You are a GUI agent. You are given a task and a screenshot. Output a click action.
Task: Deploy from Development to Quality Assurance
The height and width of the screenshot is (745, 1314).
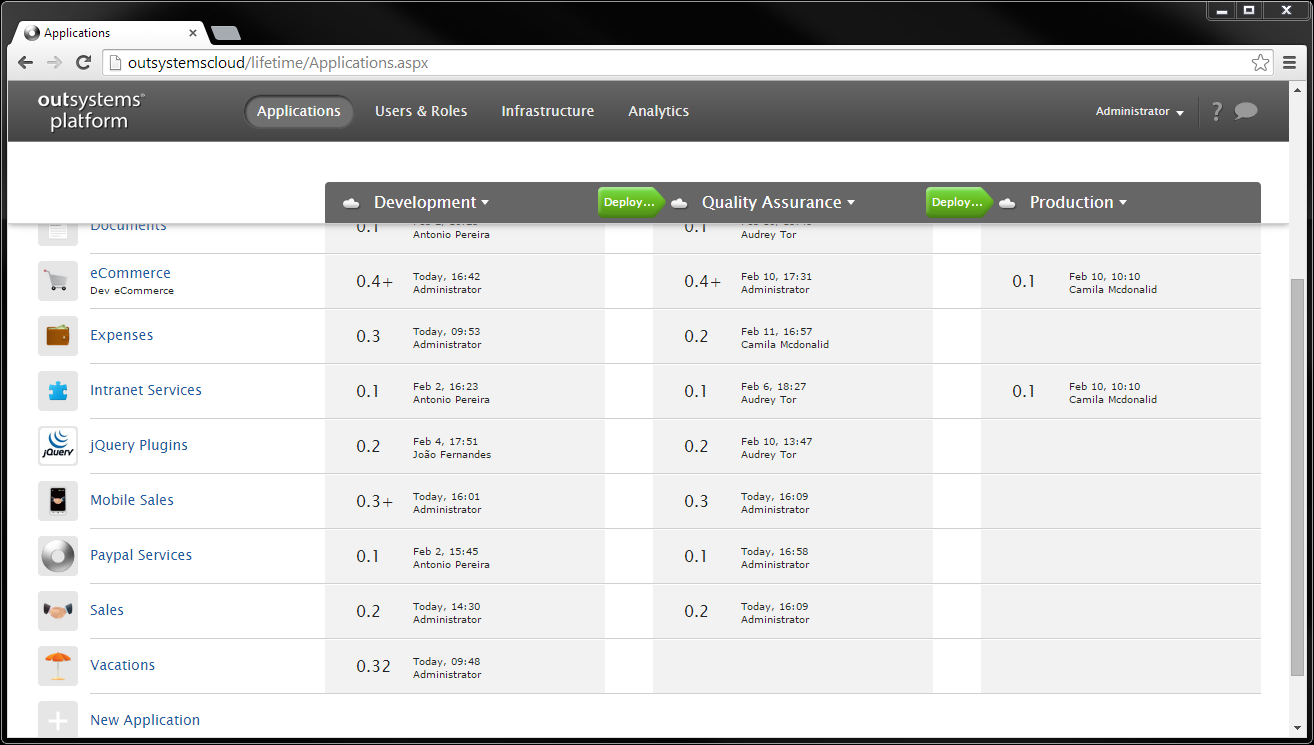[x=632, y=202]
